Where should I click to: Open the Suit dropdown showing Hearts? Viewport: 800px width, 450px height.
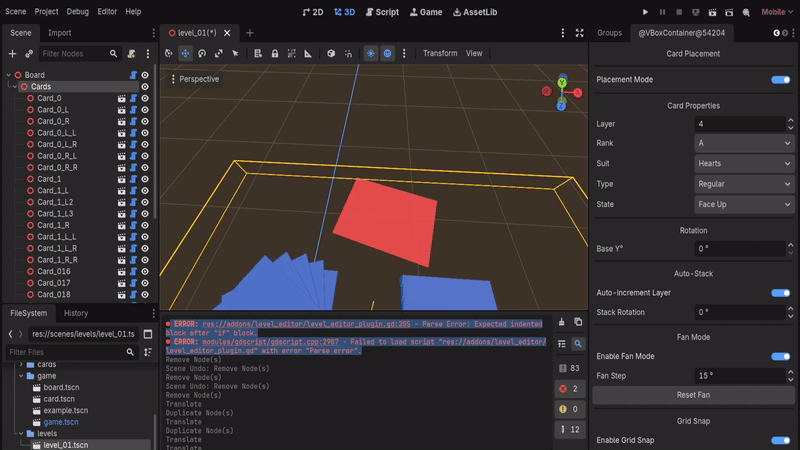click(744, 163)
